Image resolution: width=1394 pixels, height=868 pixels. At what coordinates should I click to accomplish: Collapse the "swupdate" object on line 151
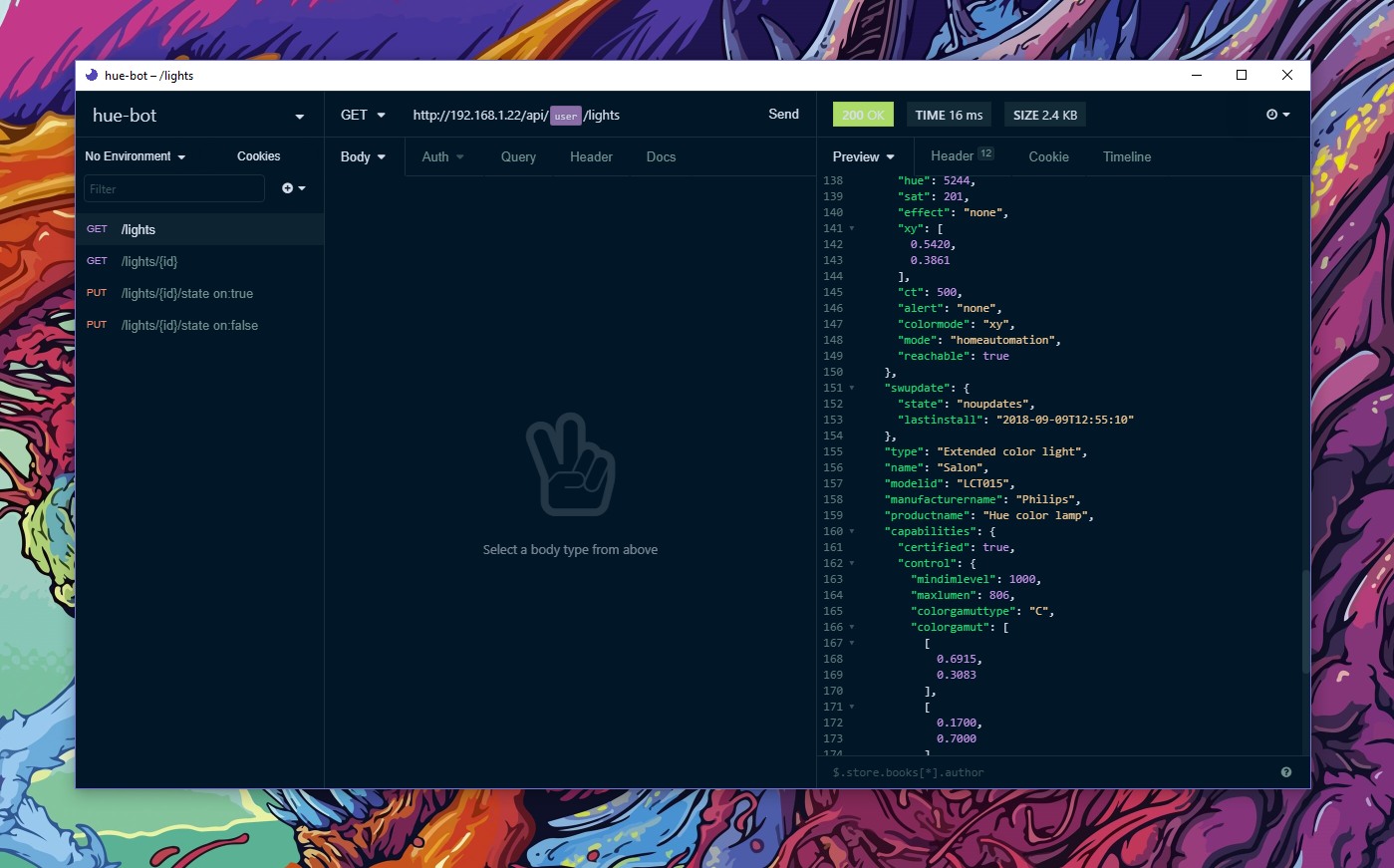pyautogui.click(x=852, y=388)
